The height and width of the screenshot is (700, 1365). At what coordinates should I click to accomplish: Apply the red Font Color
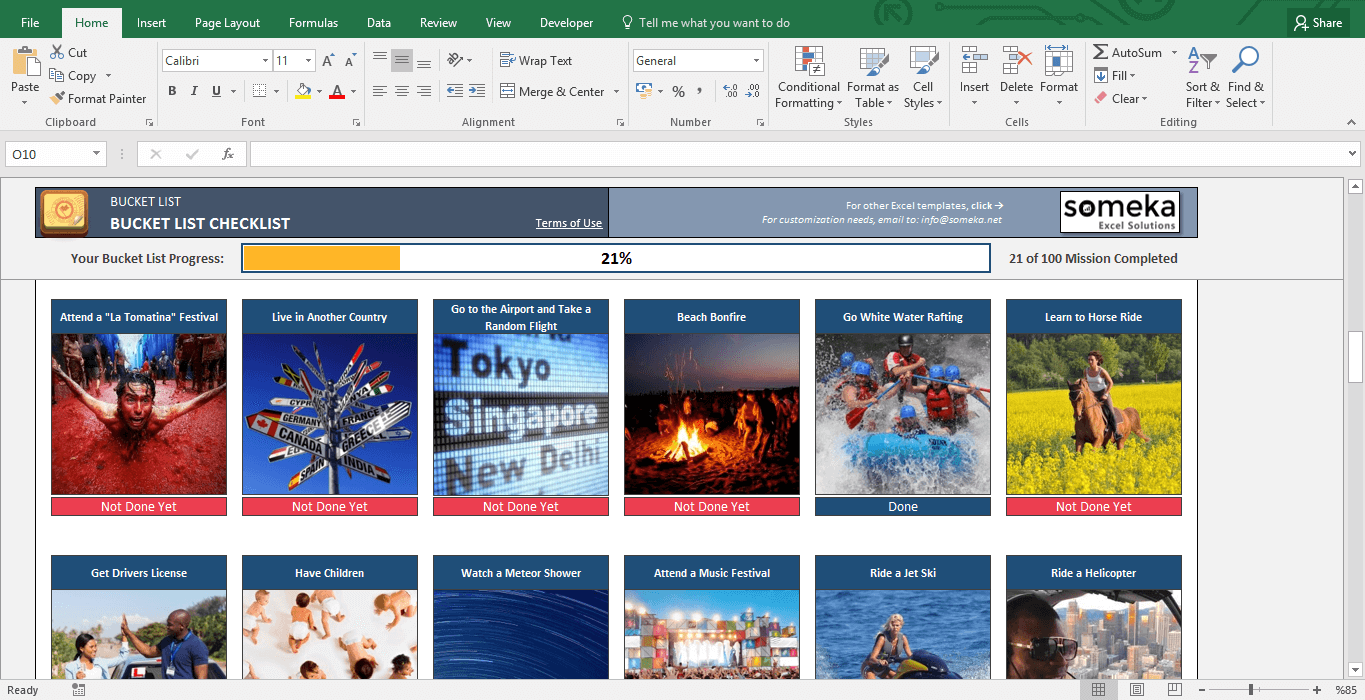[x=337, y=91]
